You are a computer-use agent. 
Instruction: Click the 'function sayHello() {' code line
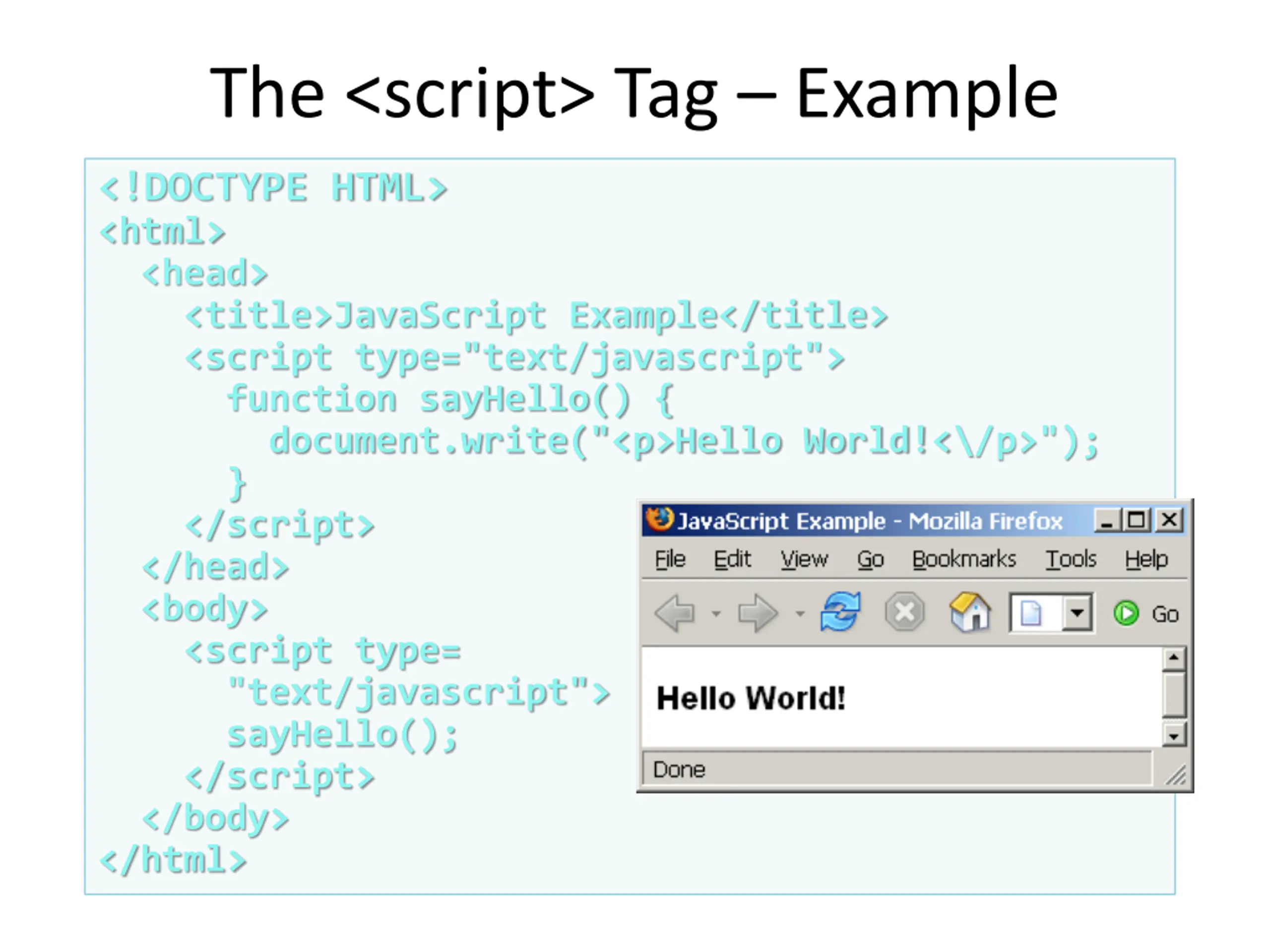pyautogui.click(x=450, y=399)
